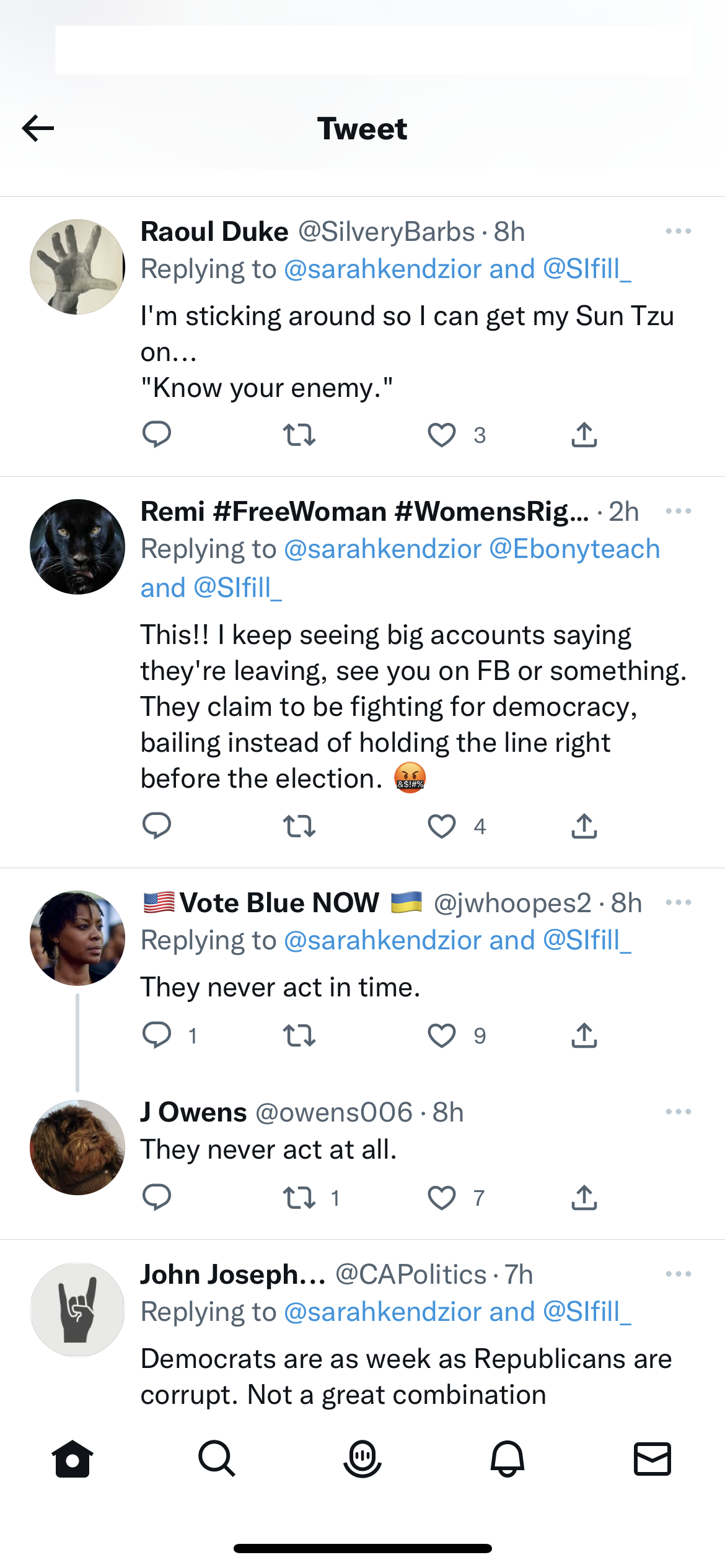This screenshot has height=1568, width=725.
Task: Open more options on Vote Blue NOW tweet
Action: (x=678, y=903)
